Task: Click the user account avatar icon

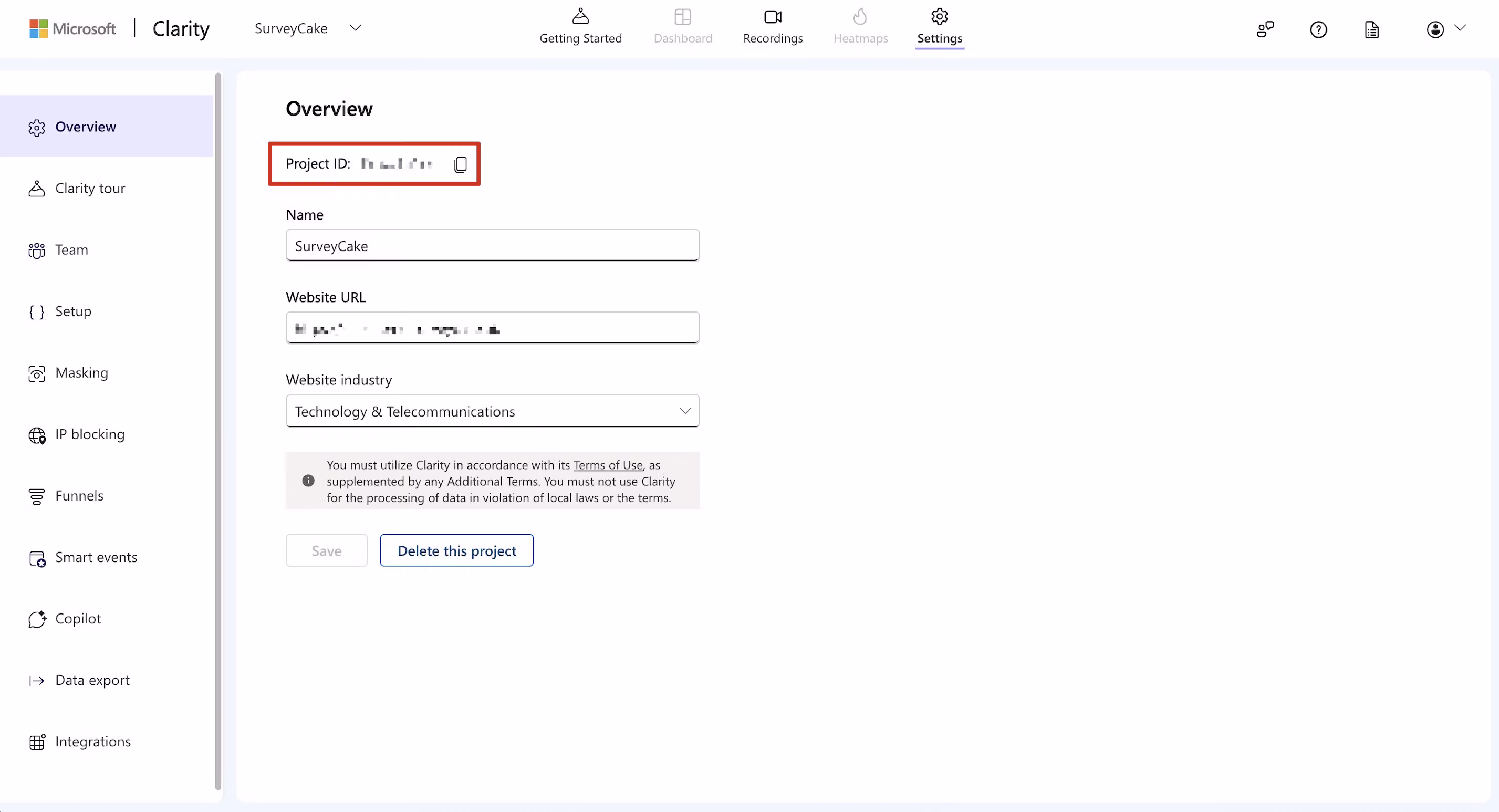Action: click(1435, 29)
